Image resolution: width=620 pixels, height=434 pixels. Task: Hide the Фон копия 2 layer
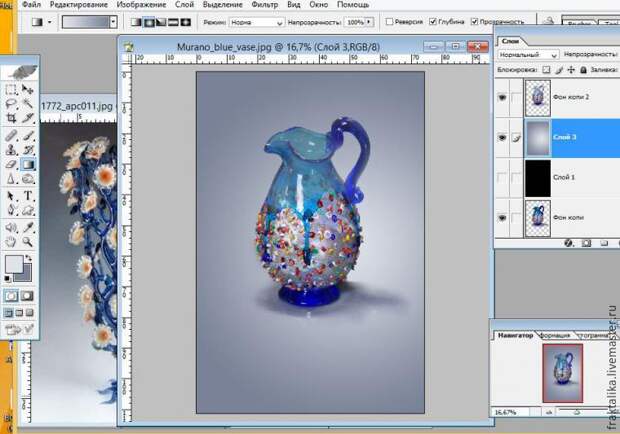pyautogui.click(x=502, y=97)
